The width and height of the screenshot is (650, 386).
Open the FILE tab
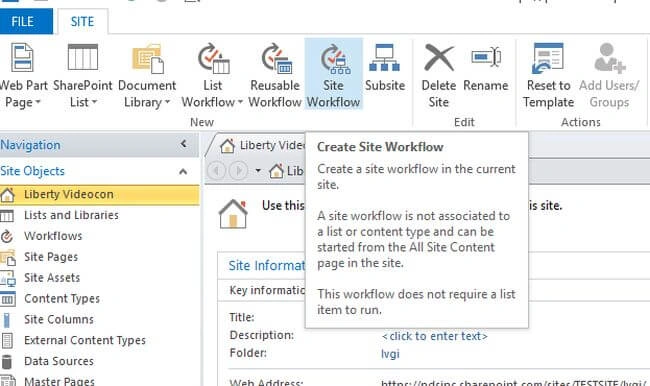point(26,22)
